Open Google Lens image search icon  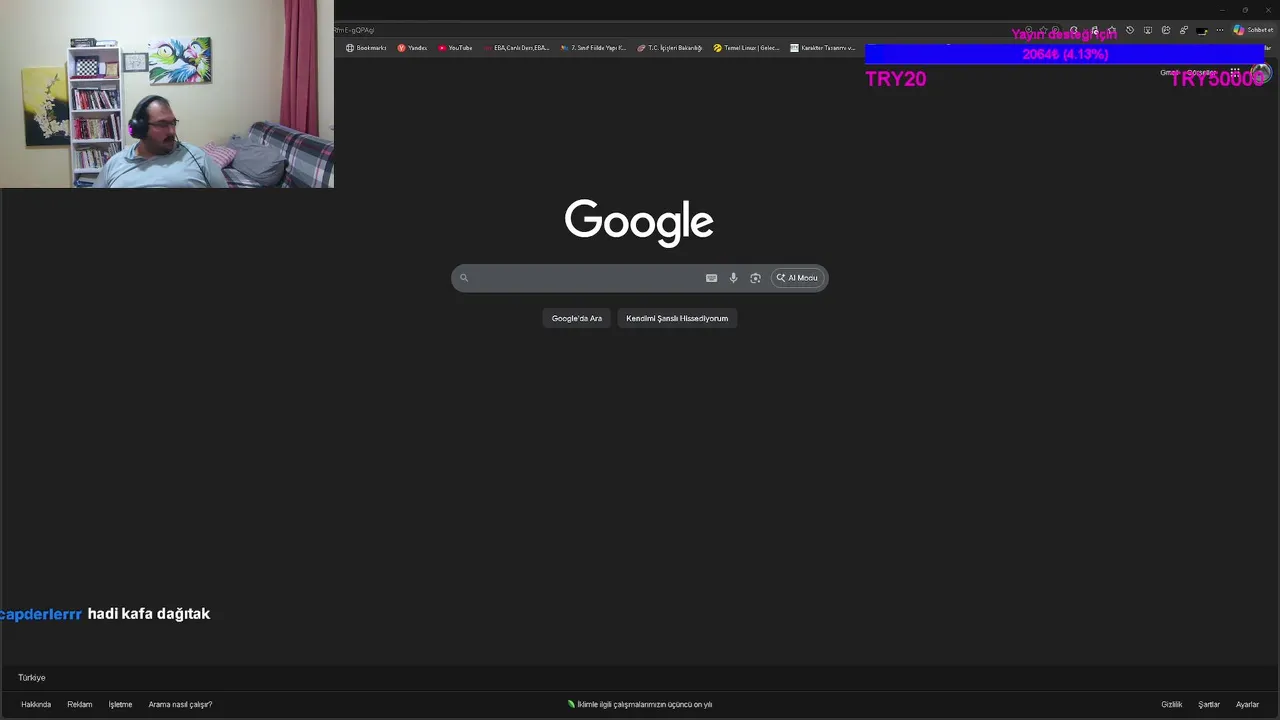tap(755, 278)
